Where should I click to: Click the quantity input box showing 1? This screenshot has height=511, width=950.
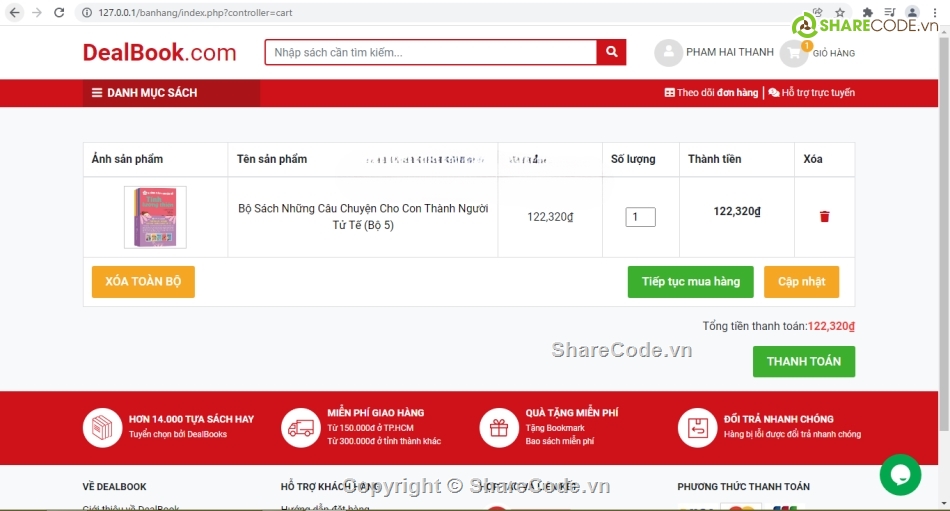[x=640, y=217]
